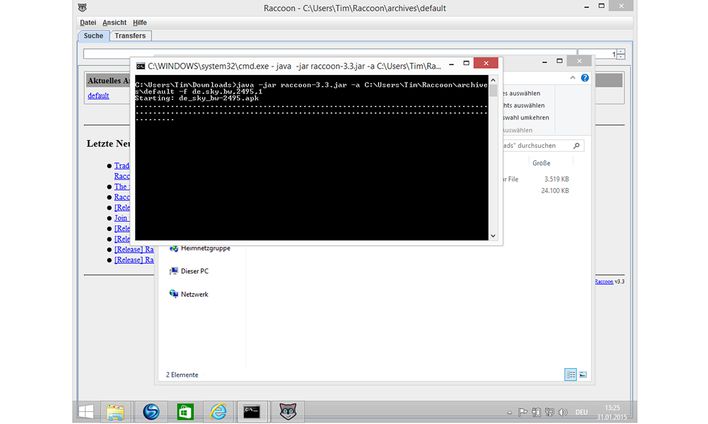
Task: Select Heimnetzgruppe in Explorer sidebar
Action: [x=200, y=248]
